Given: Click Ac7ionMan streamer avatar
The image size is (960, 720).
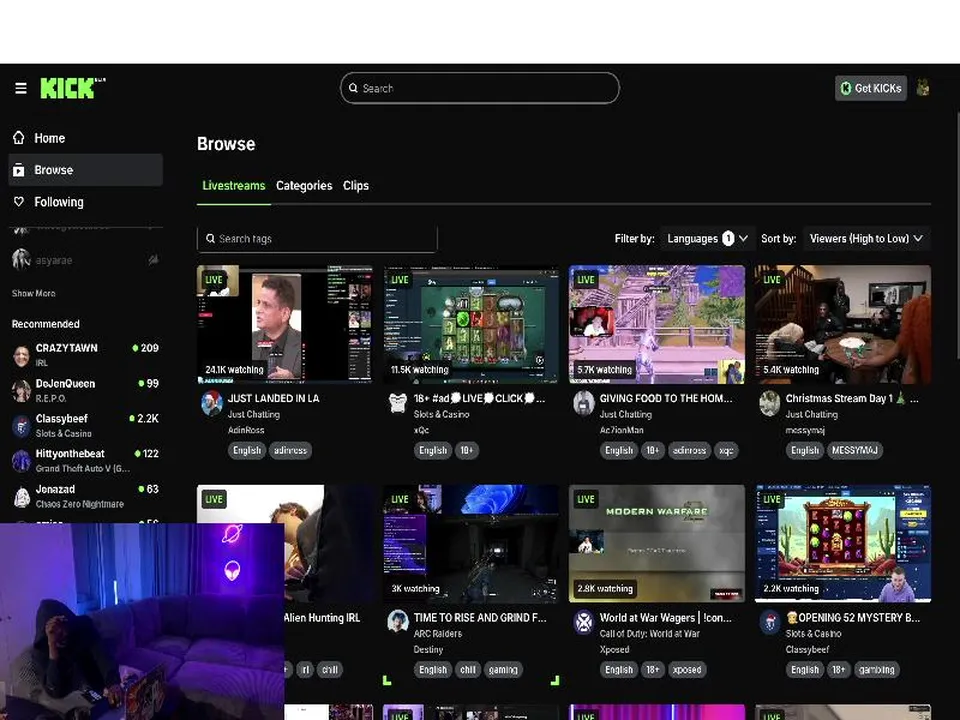Looking at the screenshot, I should (584, 403).
